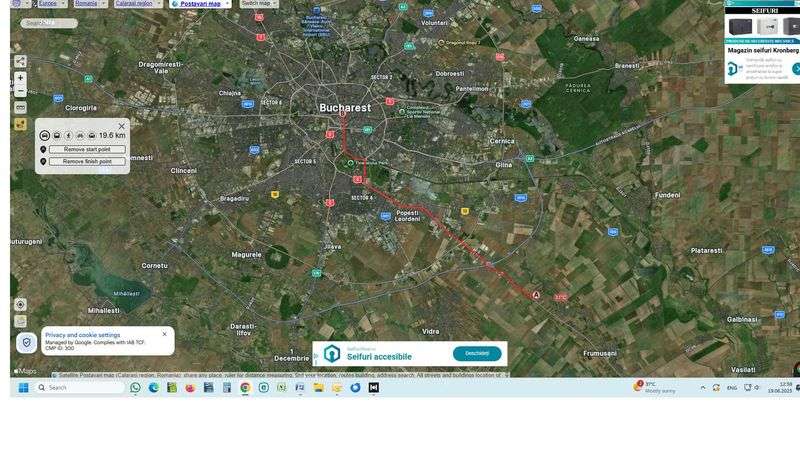Select the Postavari map tab
Viewport: 800px width, 450px height.
(200, 4)
